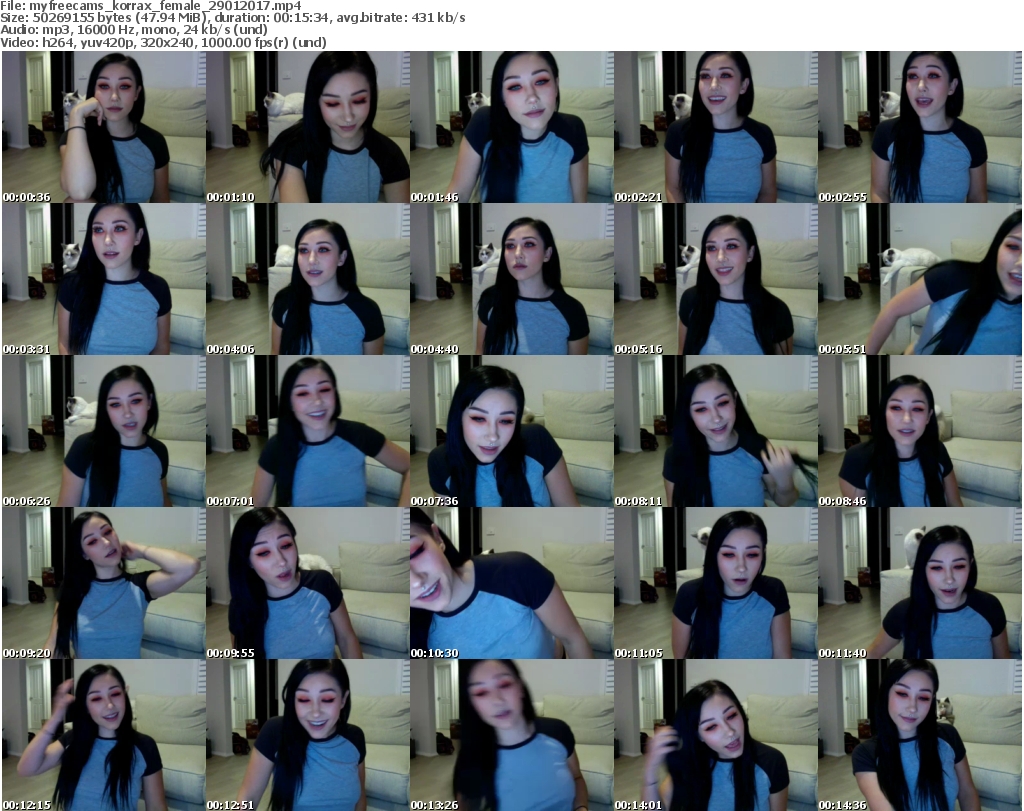
Task: Click the 00:12:51 video frame
Action: (x=308, y=735)
